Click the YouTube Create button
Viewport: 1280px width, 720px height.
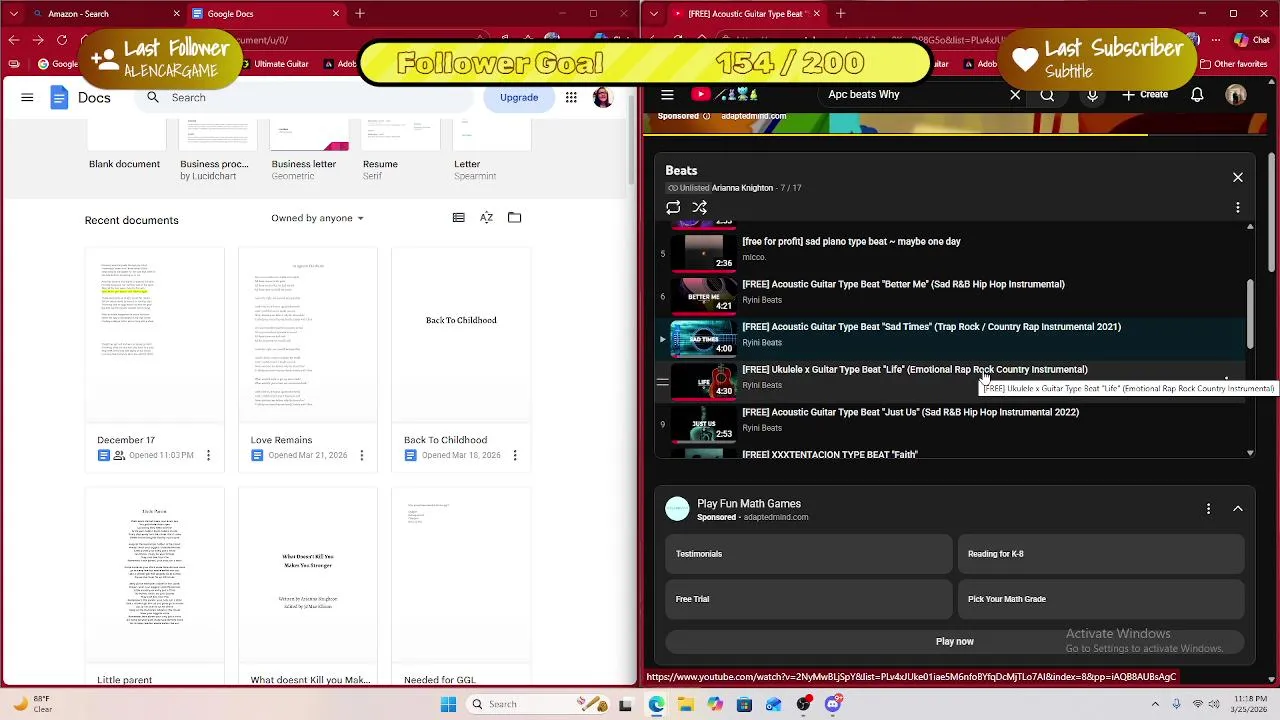coord(1145,95)
